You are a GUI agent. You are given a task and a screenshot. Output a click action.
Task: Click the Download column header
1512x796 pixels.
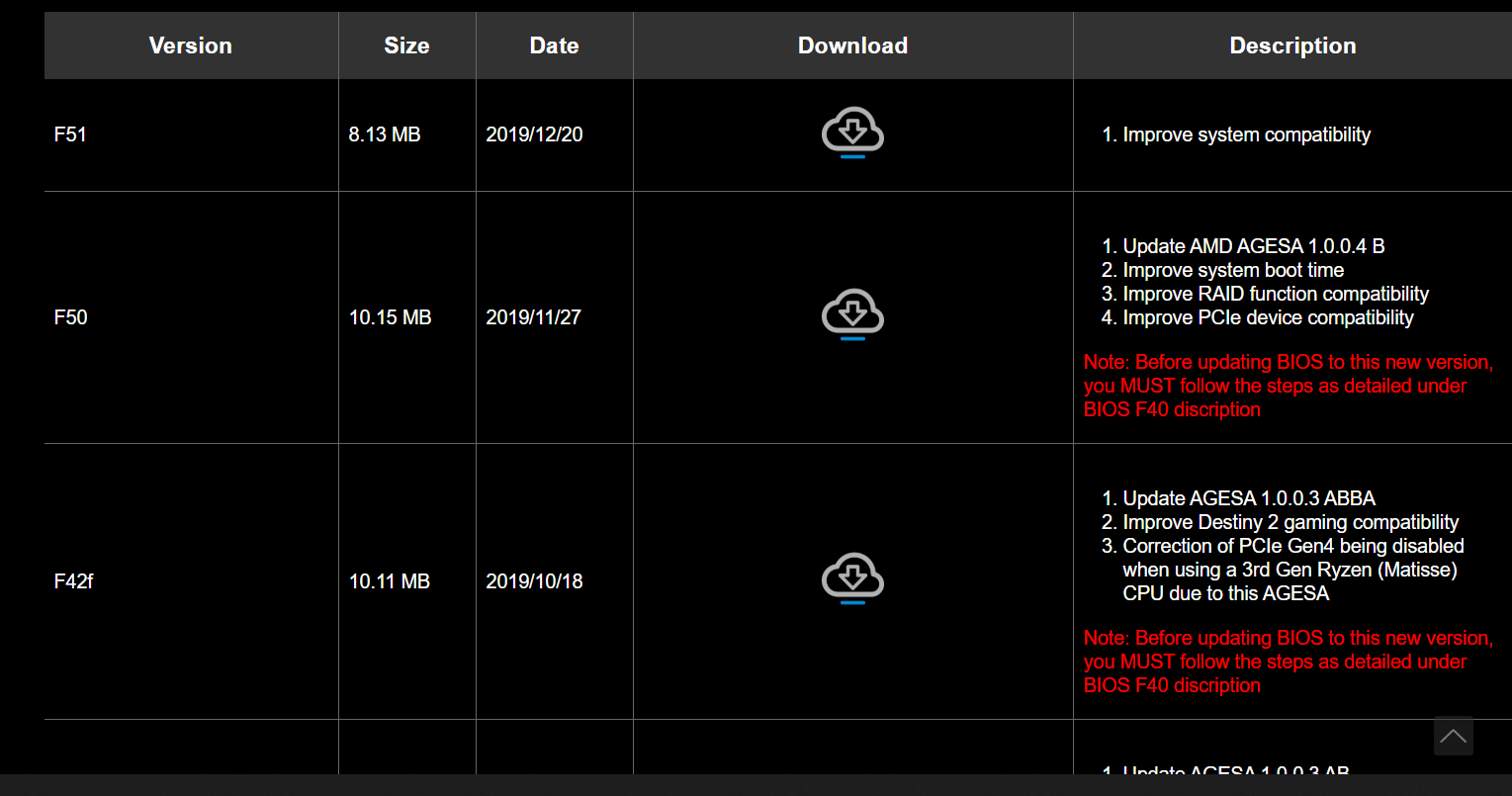(x=852, y=45)
